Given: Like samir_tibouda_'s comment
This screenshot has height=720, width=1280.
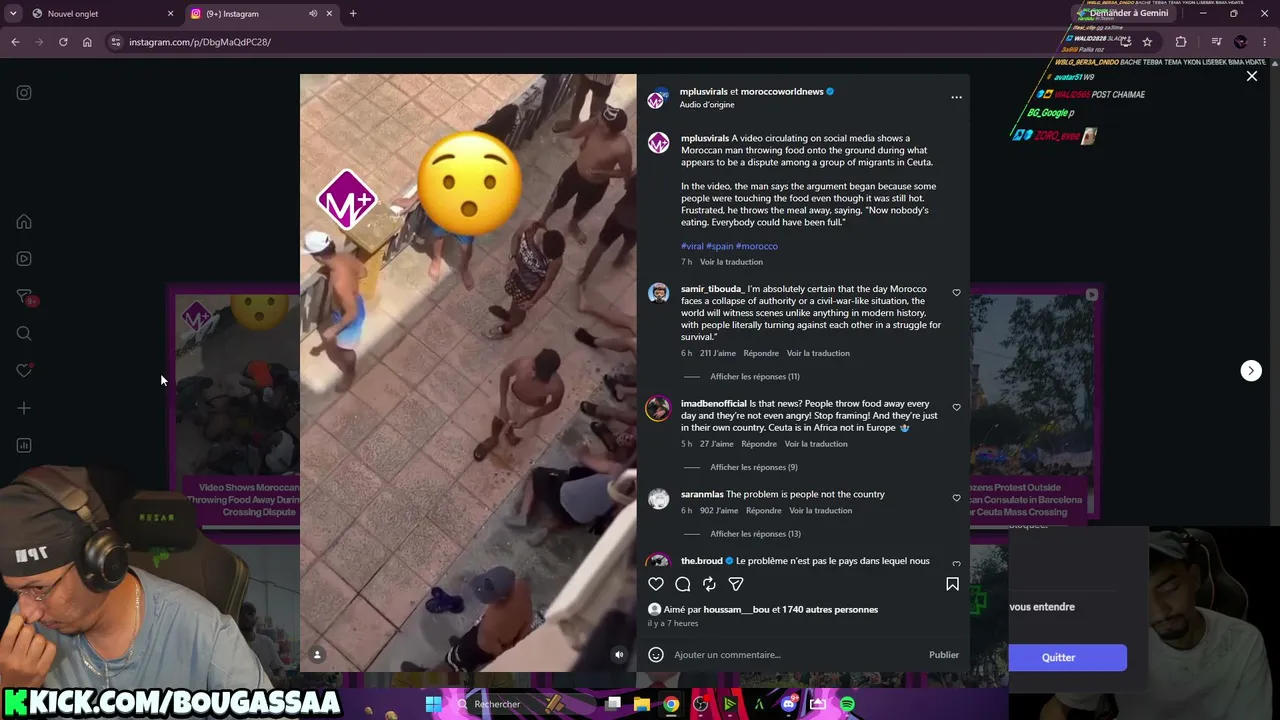Looking at the screenshot, I should coord(956,293).
